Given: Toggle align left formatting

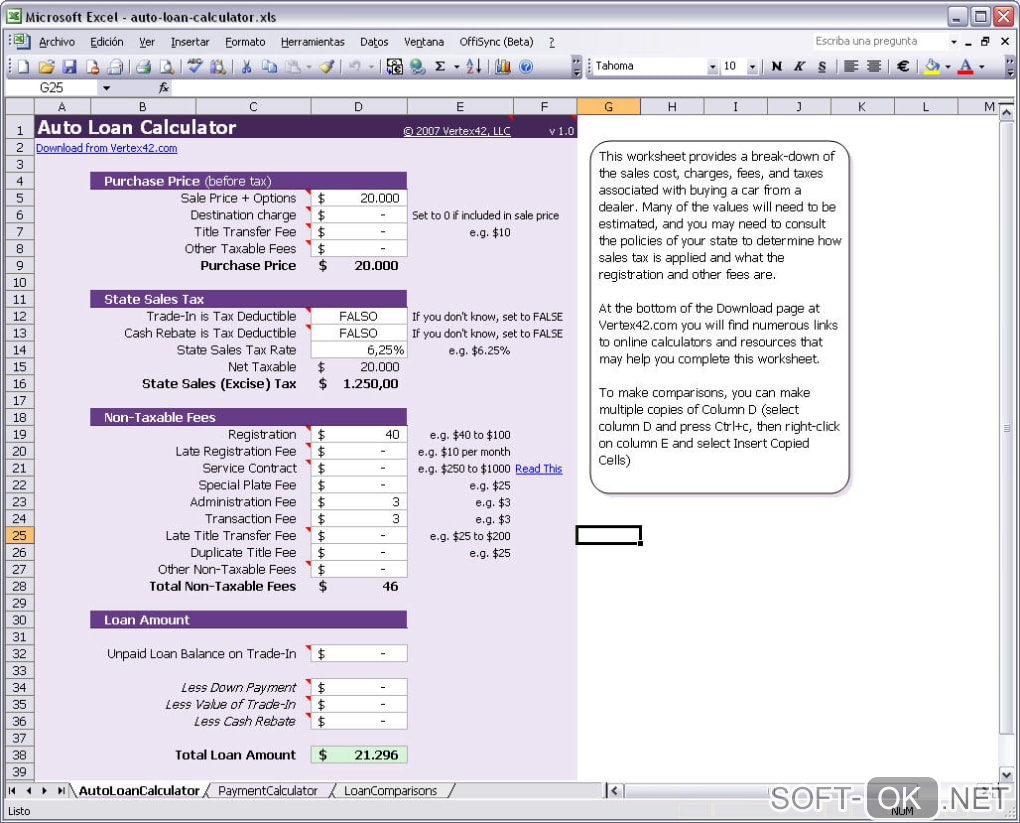Looking at the screenshot, I should 850,66.
